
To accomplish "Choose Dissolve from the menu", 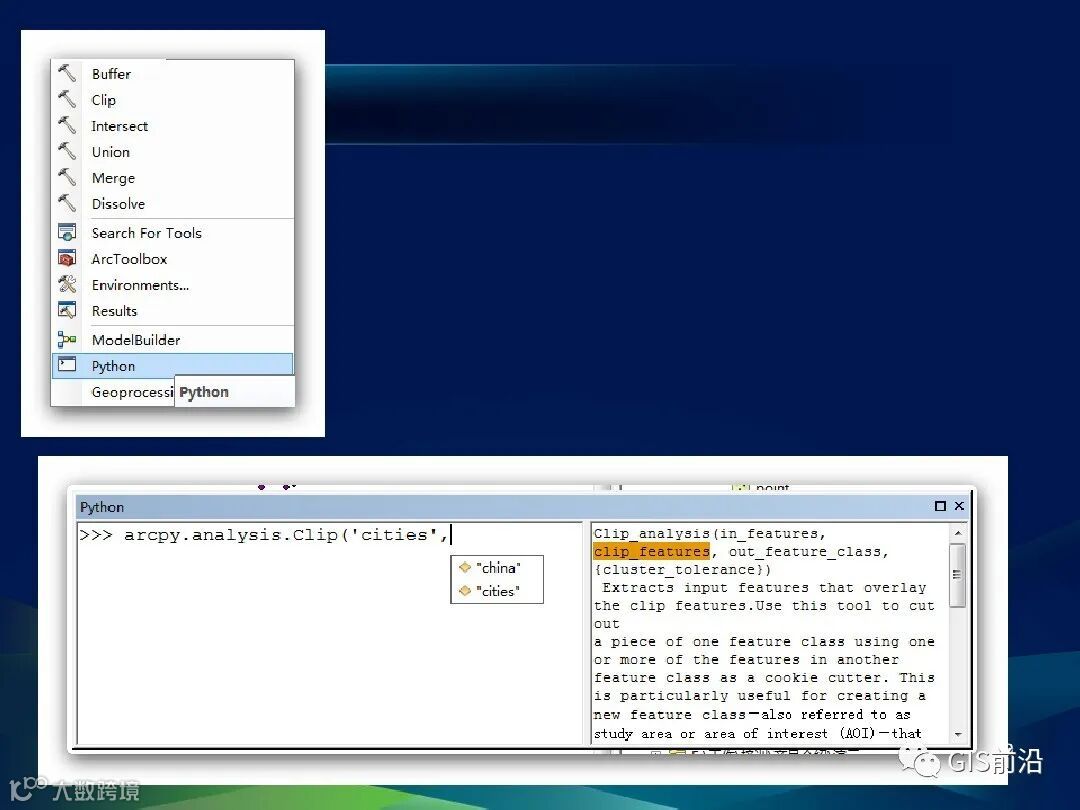I will click(x=173, y=205).
